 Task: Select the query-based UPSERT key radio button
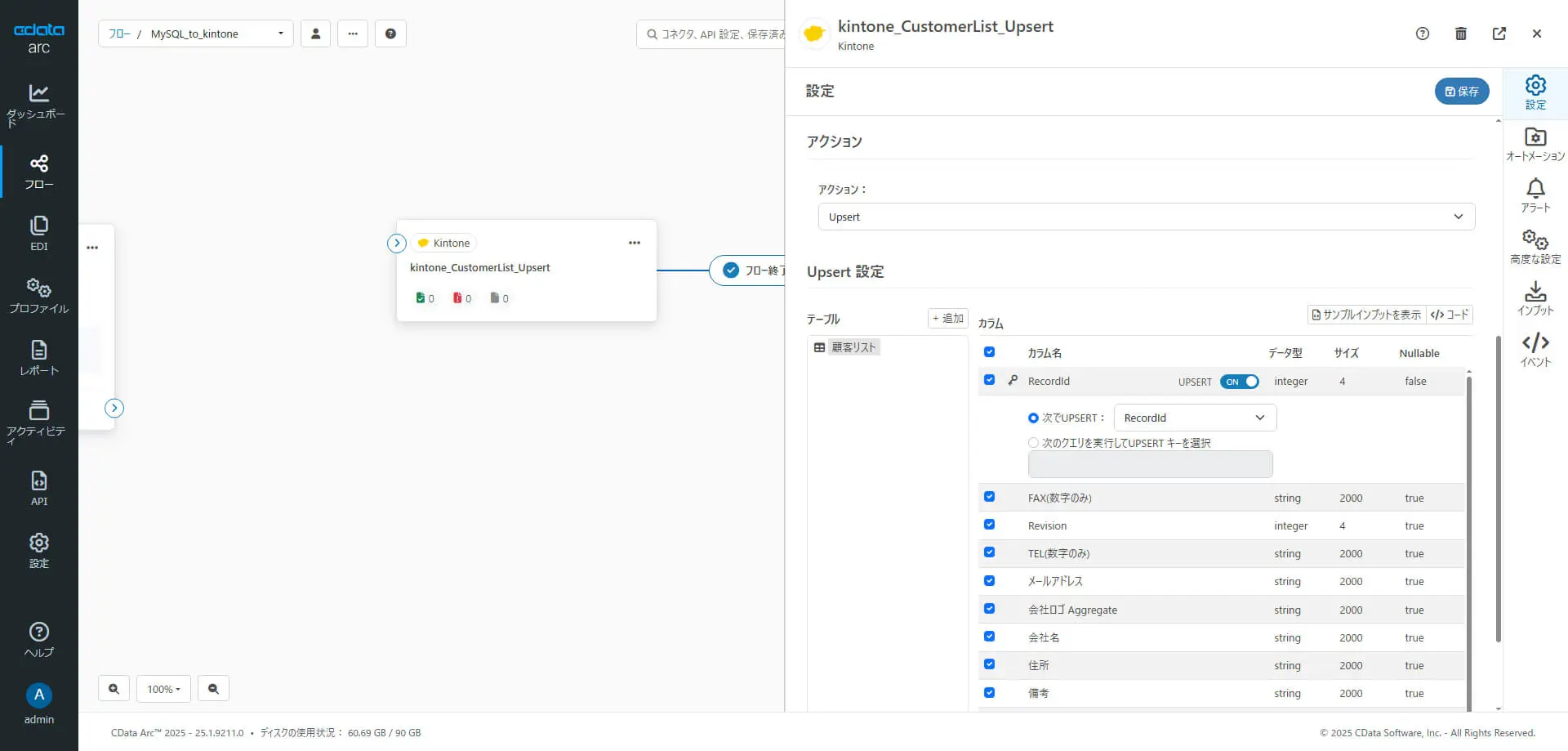[x=1033, y=443]
